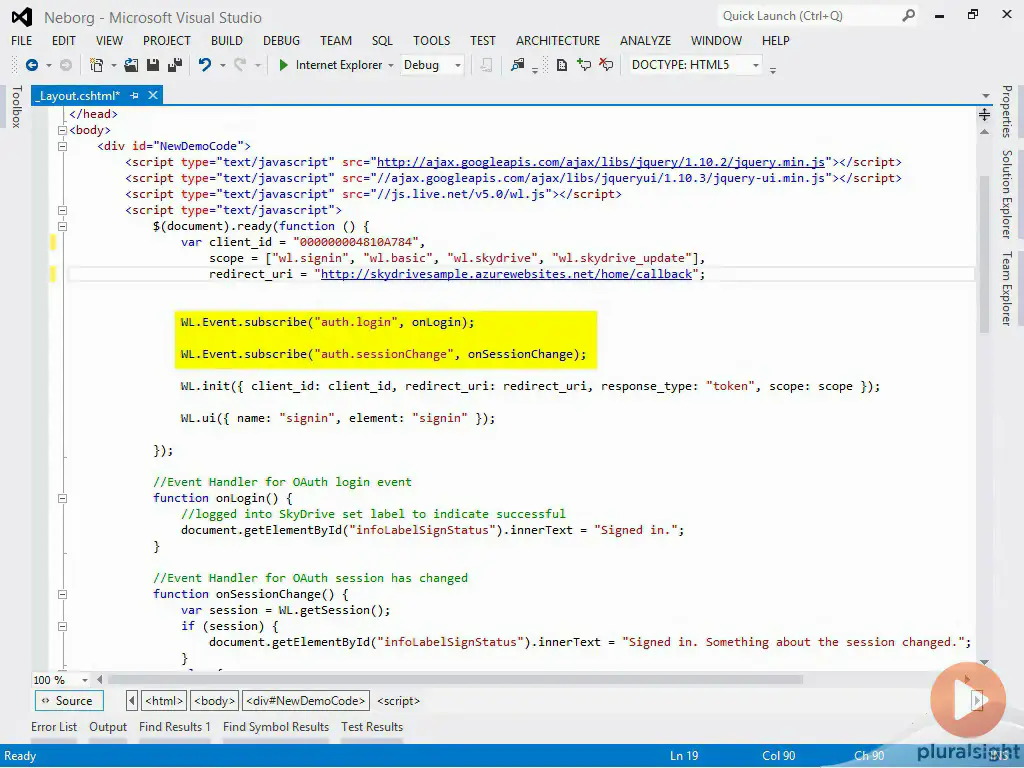
Task: Collapse the document ready function outline
Action: click(63, 227)
